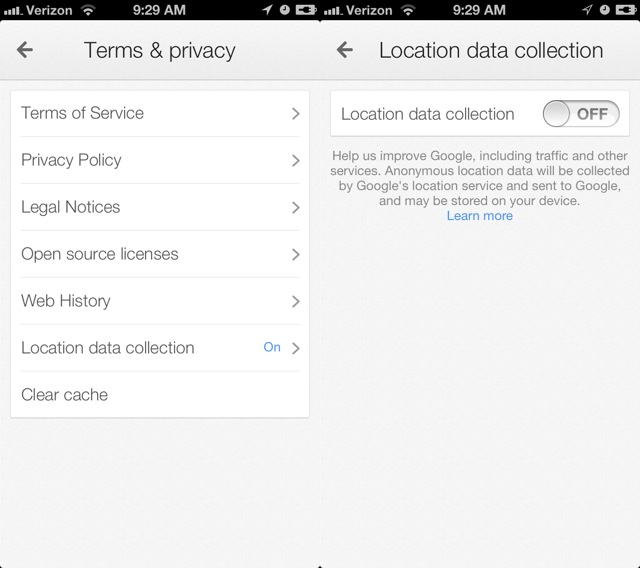Tap chevron beside Terms of Service

point(296,113)
